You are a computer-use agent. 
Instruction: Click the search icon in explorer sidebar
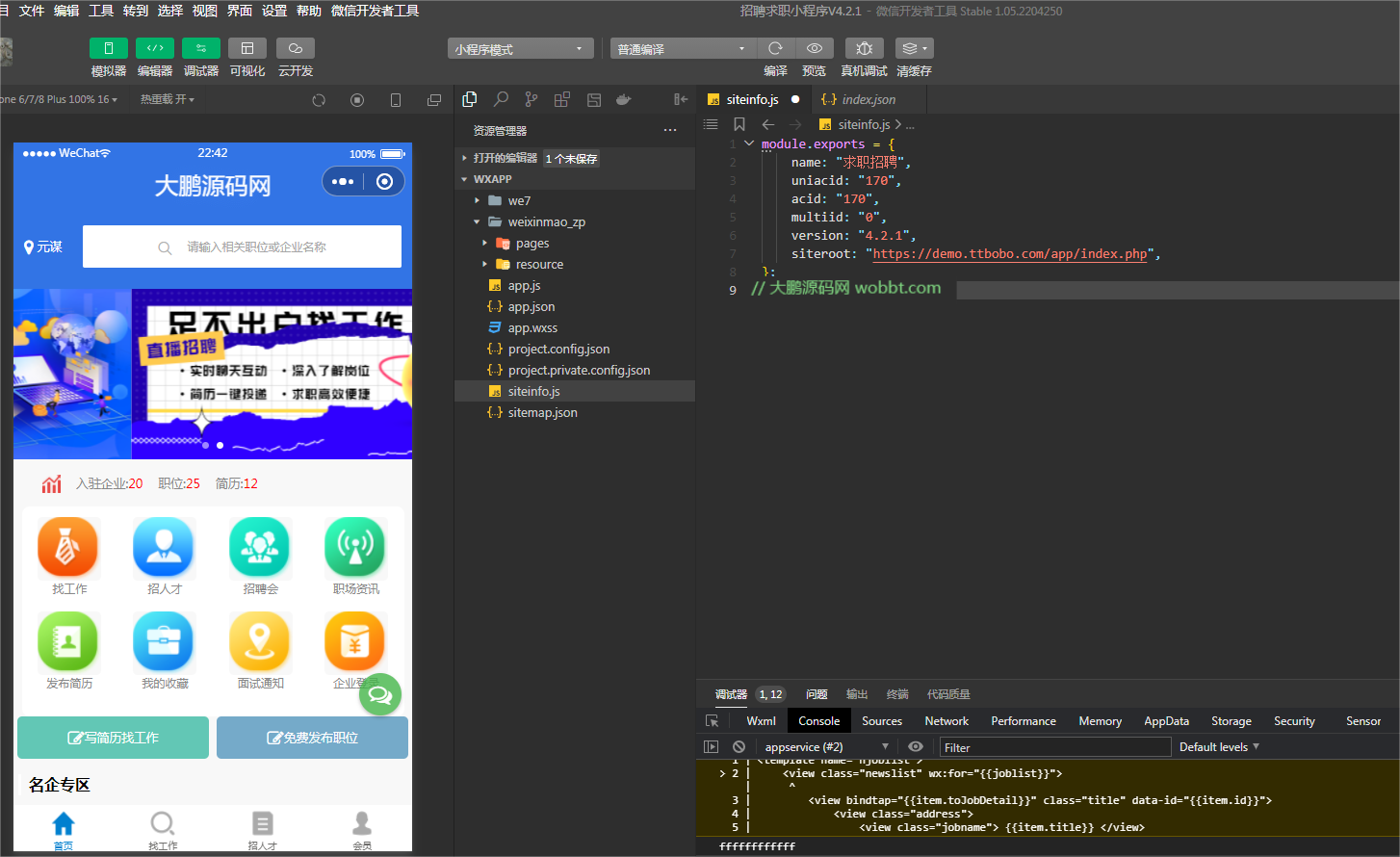pyautogui.click(x=501, y=99)
